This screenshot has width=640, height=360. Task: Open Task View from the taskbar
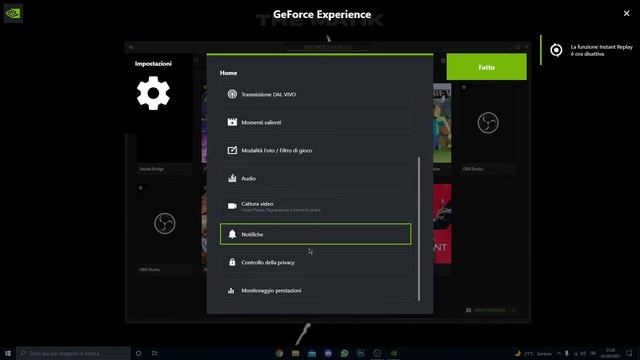[154, 353]
